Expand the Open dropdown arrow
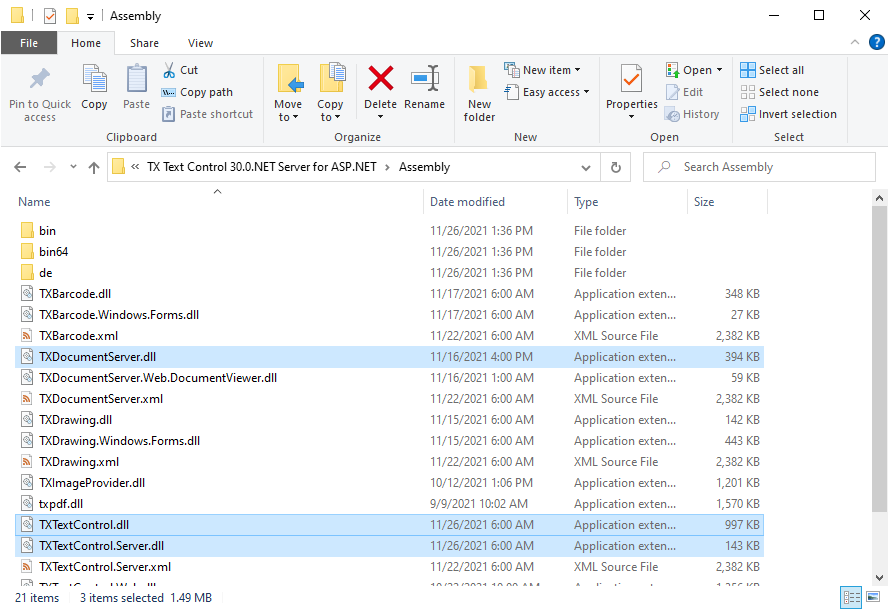Viewport: 889px width, 610px height. pos(719,70)
